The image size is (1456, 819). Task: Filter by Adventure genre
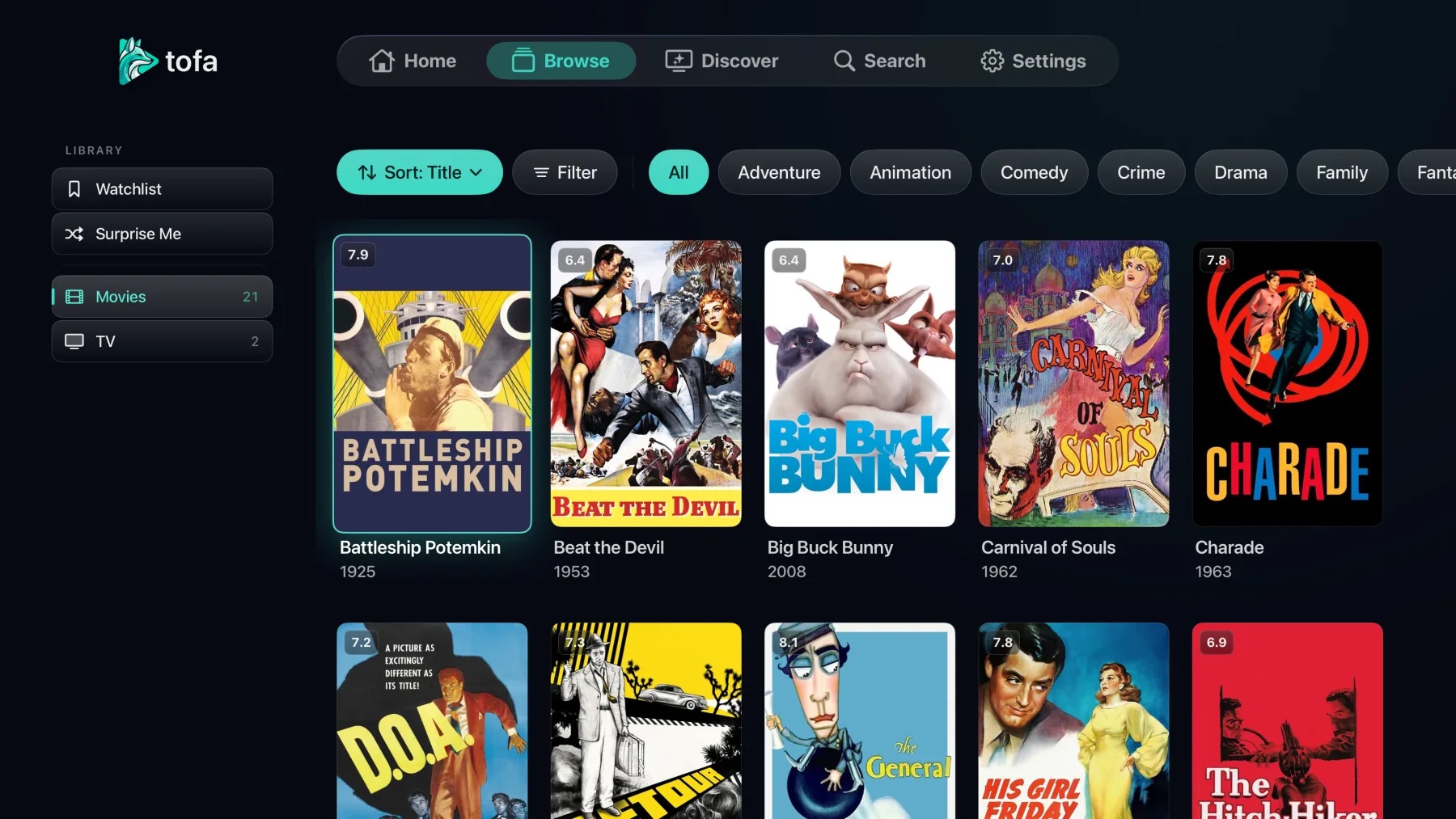[x=779, y=172]
